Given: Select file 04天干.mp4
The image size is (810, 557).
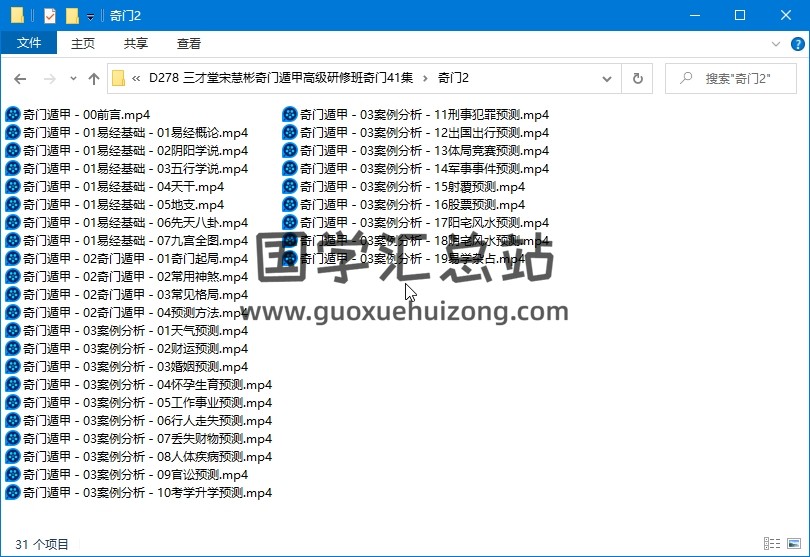Looking at the screenshot, I should point(115,187).
